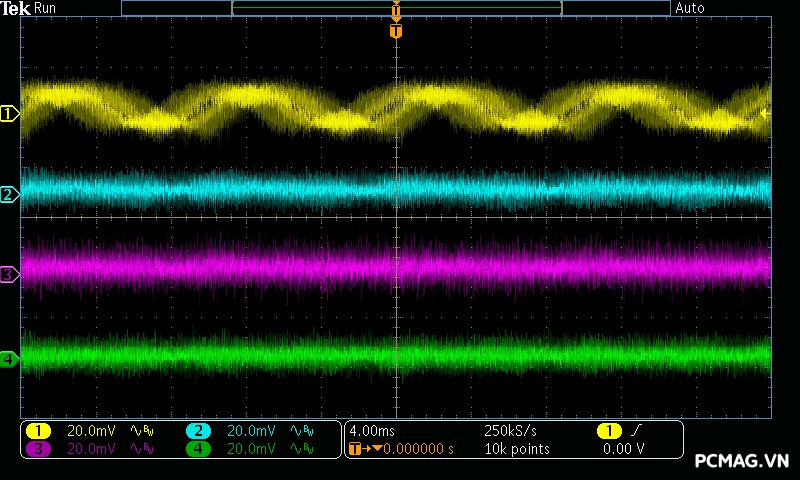The height and width of the screenshot is (480, 800).
Task: Toggle the cyan channel 2 readout badge
Action: coord(198,430)
